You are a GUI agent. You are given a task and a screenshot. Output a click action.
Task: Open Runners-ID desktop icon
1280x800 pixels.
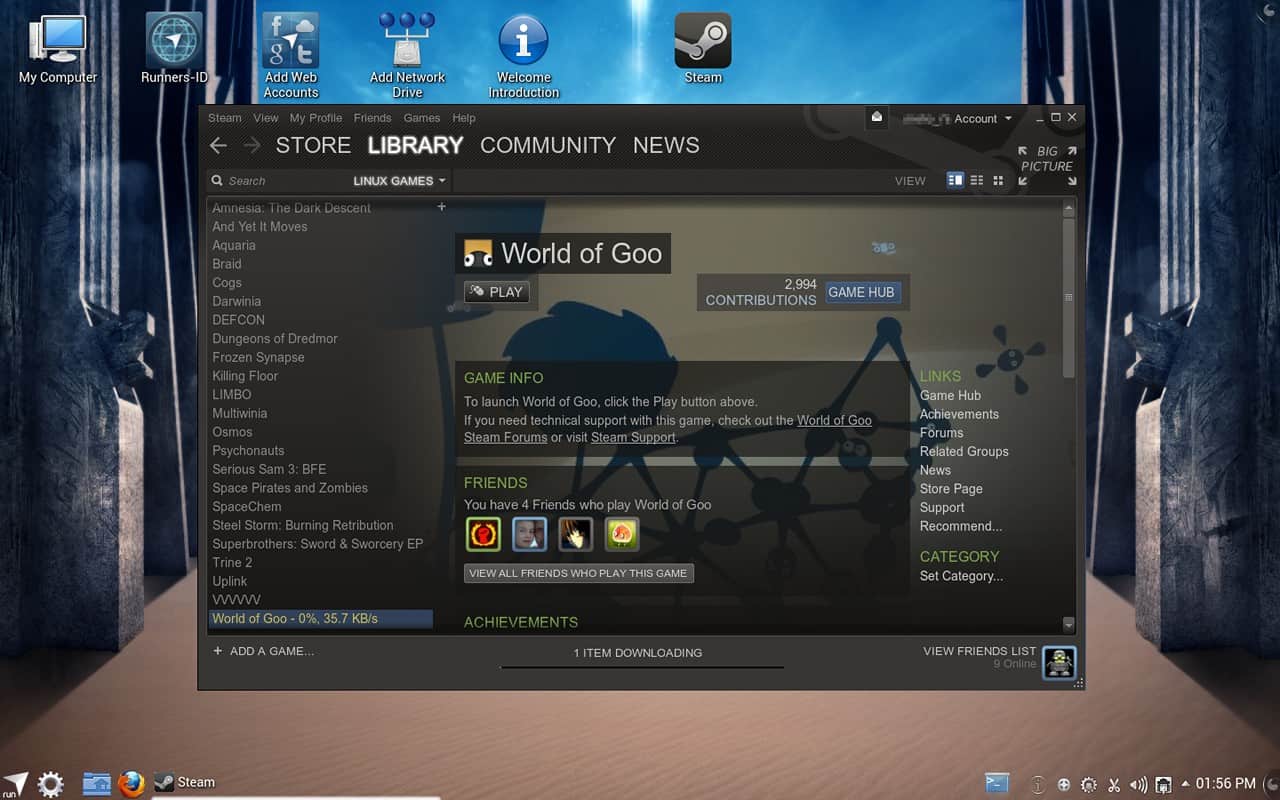click(174, 48)
